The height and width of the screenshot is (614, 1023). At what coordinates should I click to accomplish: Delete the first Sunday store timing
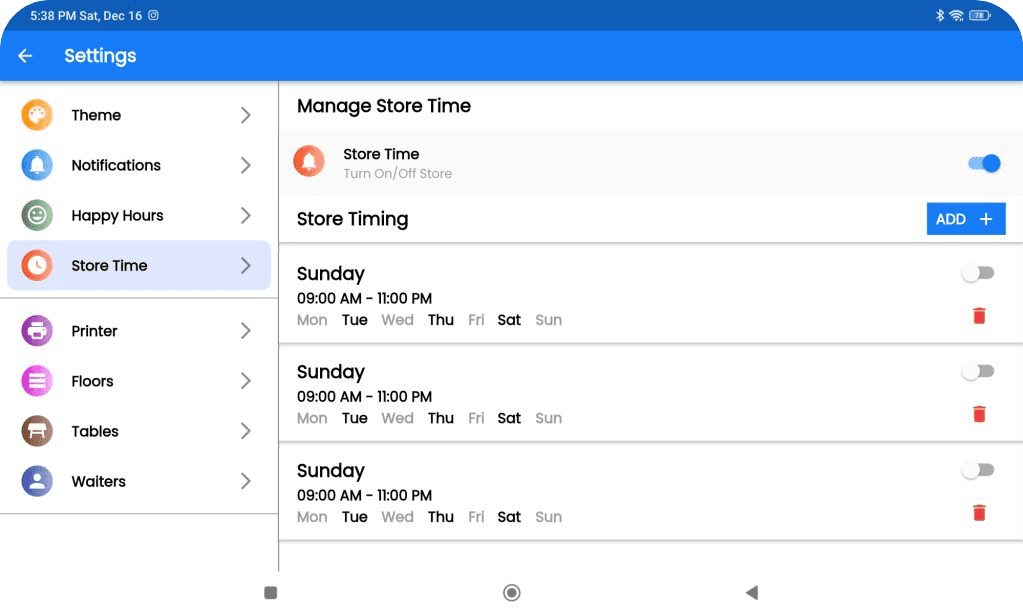point(979,316)
